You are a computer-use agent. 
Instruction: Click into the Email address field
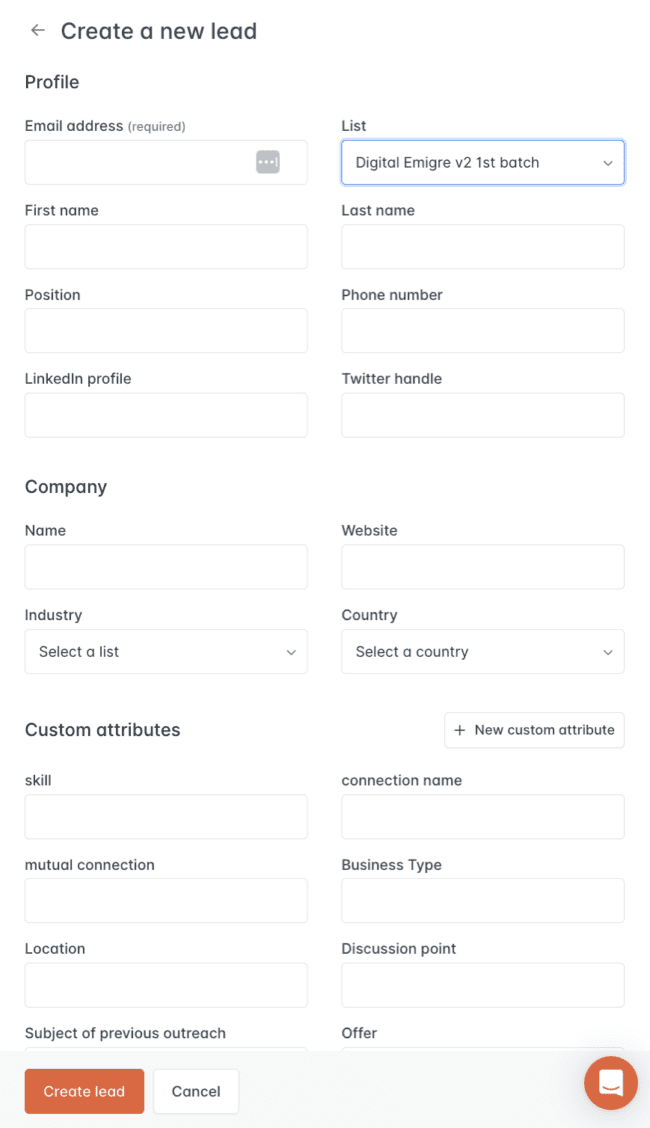pos(140,162)
